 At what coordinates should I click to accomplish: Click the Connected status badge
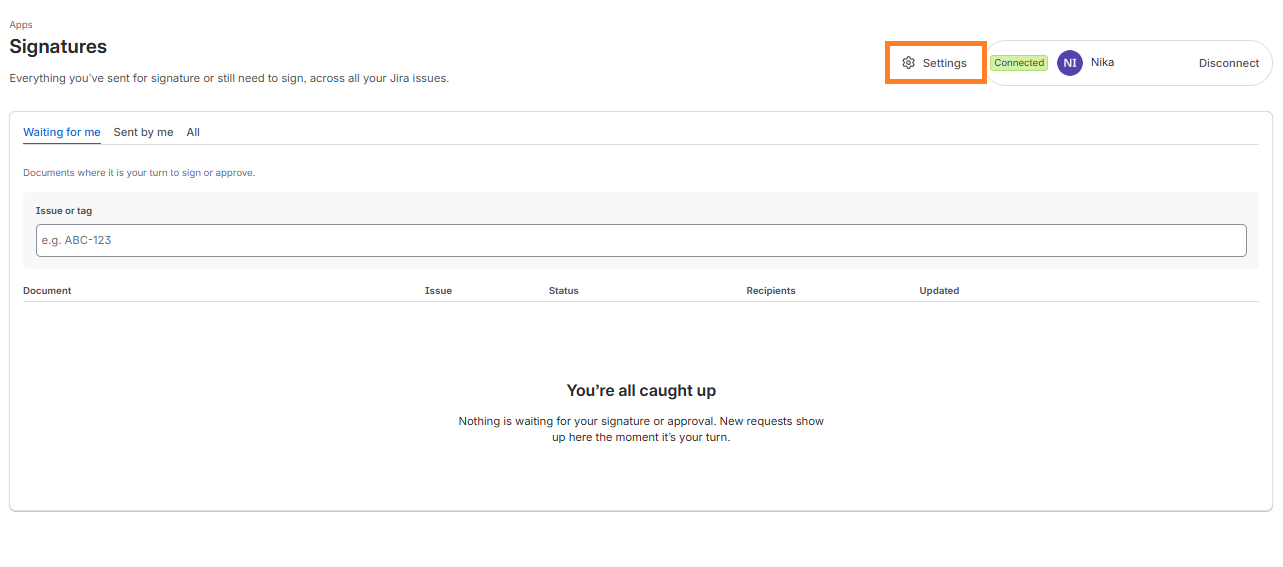1019,63
